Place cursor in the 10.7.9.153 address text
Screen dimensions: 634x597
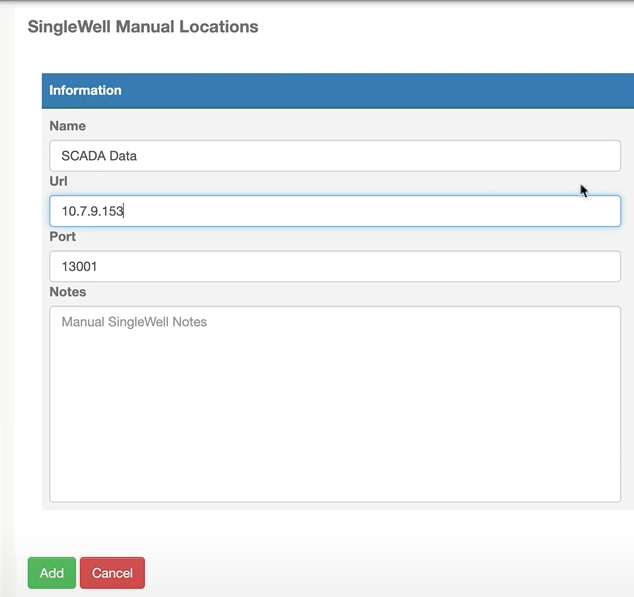coord(92,211)
